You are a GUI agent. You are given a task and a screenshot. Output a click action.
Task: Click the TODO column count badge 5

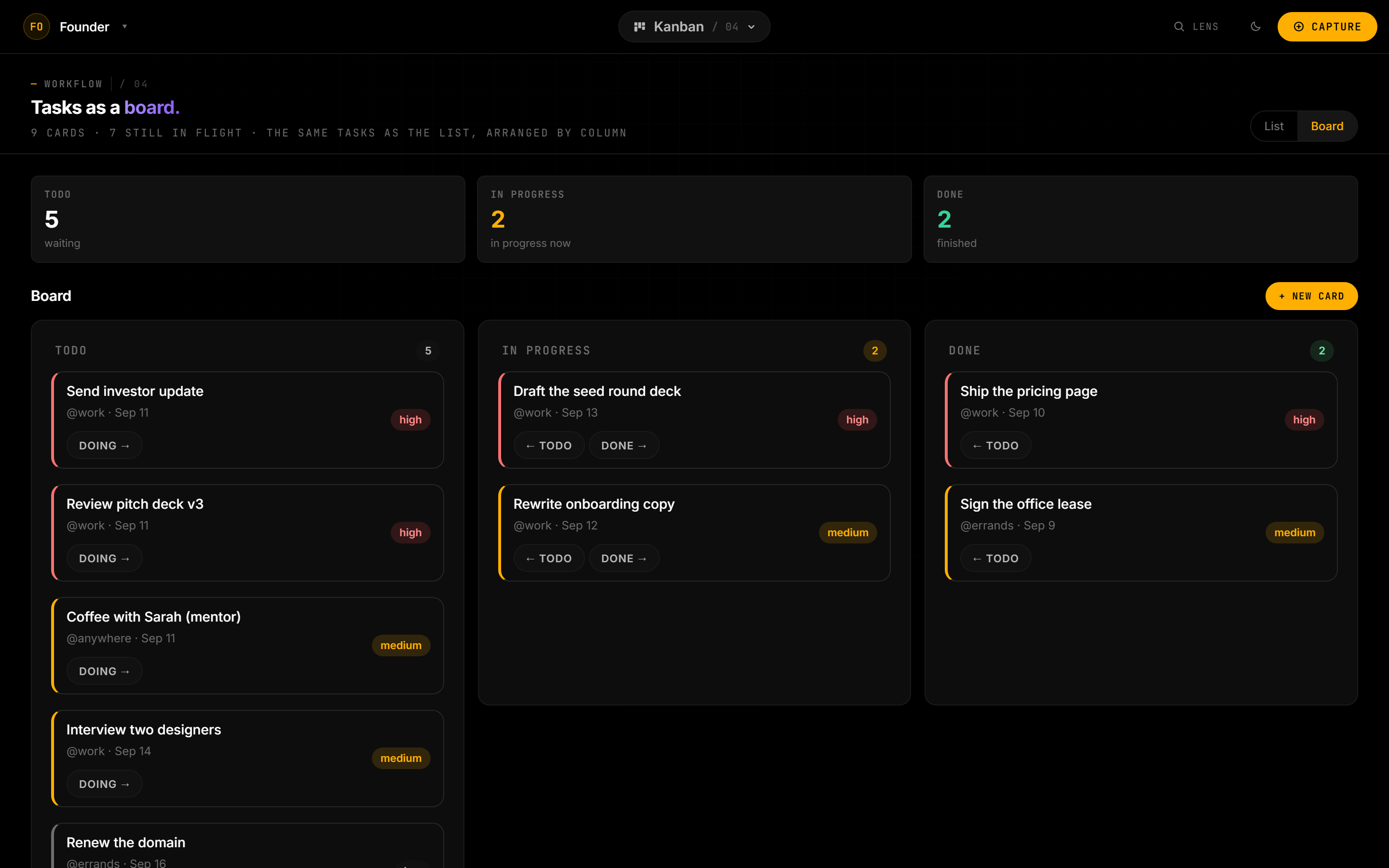click(428, 350)
